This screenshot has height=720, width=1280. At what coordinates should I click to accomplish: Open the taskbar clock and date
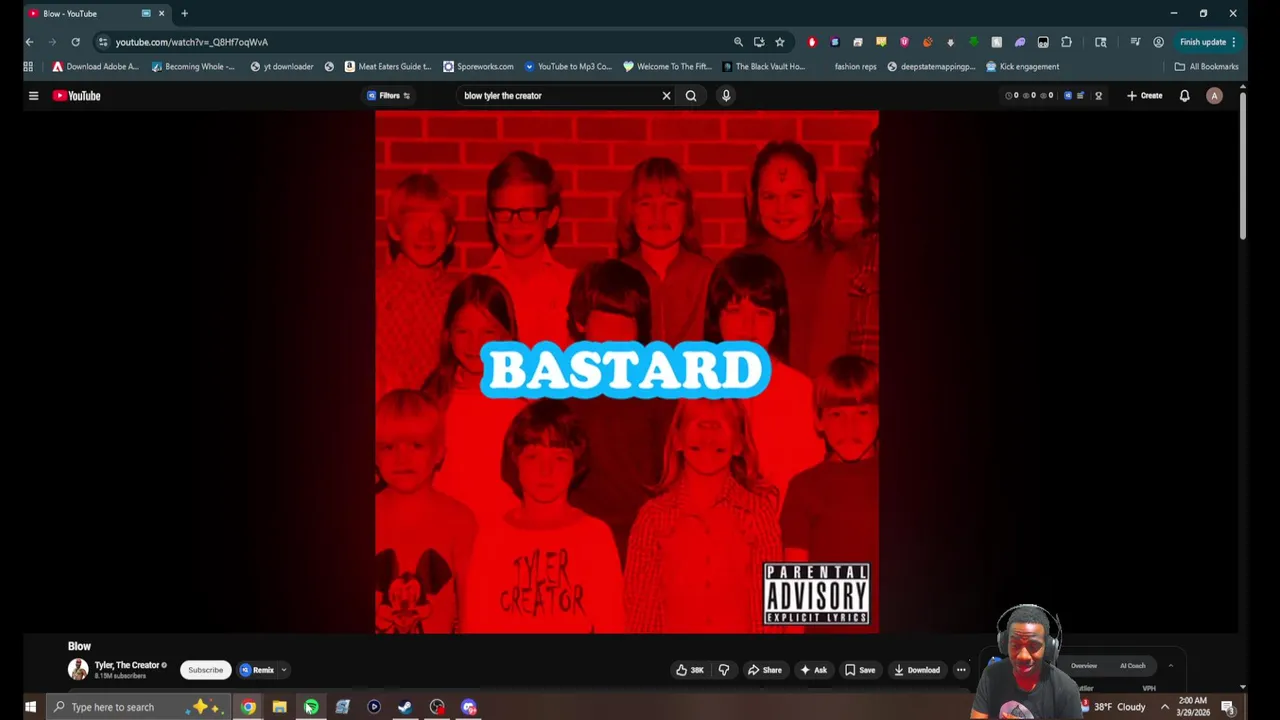pyautogui.click(x=1192, y=707)
